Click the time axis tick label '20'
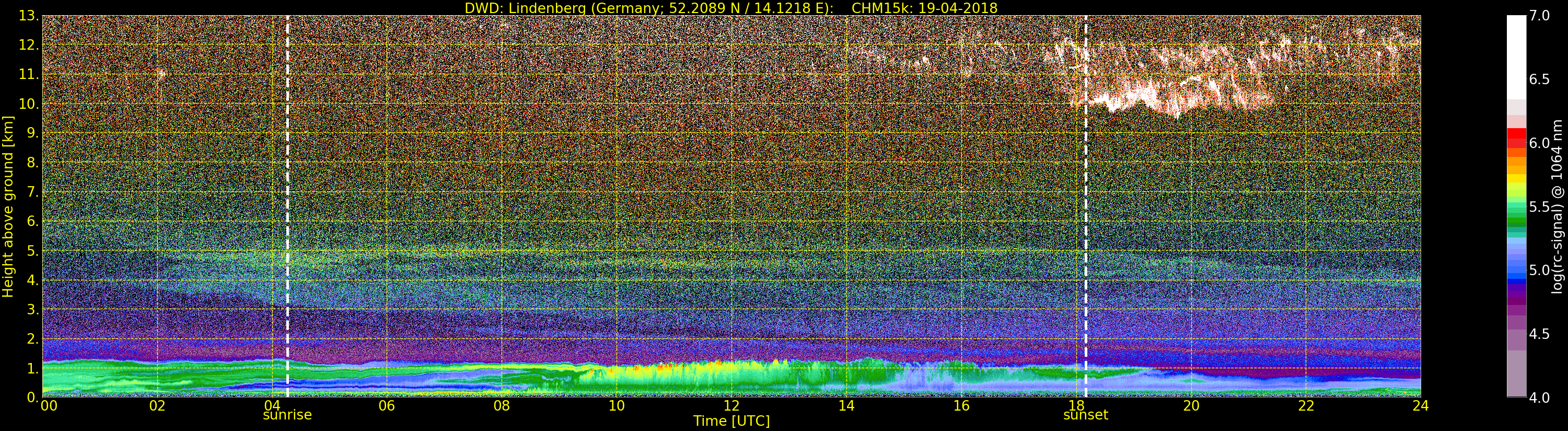 pos(1191,406)
